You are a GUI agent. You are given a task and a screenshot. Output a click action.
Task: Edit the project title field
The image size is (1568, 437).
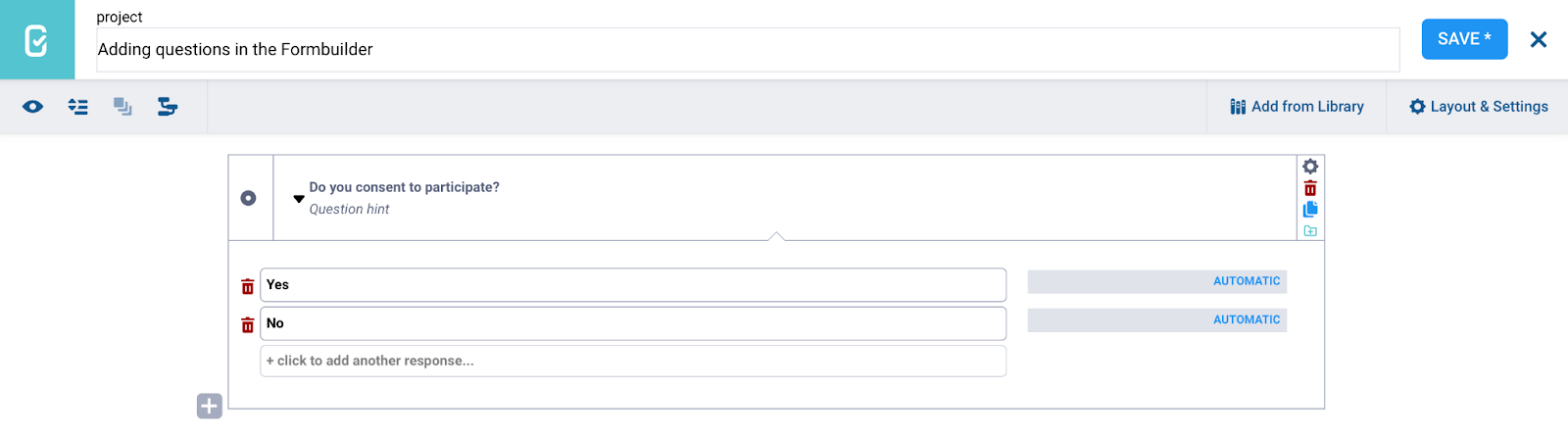point(747,50)
